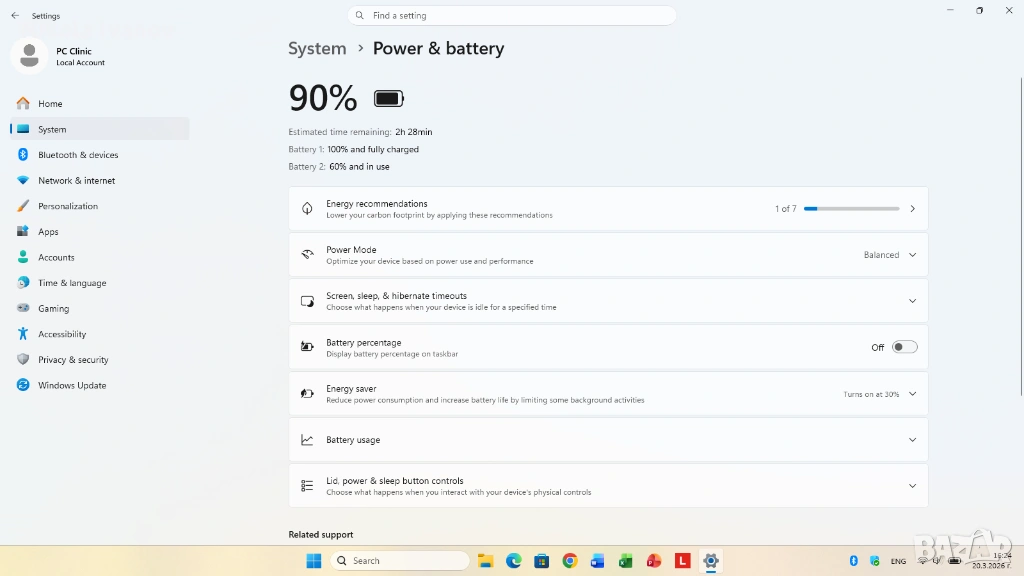Open Energy recommendations page
The height and width of the screenshot is (576, 1024).
tap(608, 209)
